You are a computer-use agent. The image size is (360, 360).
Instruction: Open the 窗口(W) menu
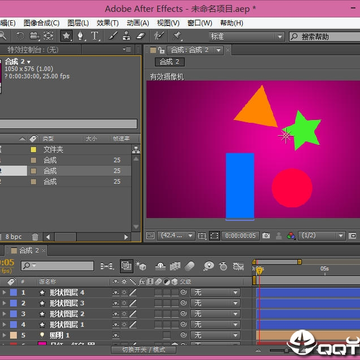pos(200,23)
